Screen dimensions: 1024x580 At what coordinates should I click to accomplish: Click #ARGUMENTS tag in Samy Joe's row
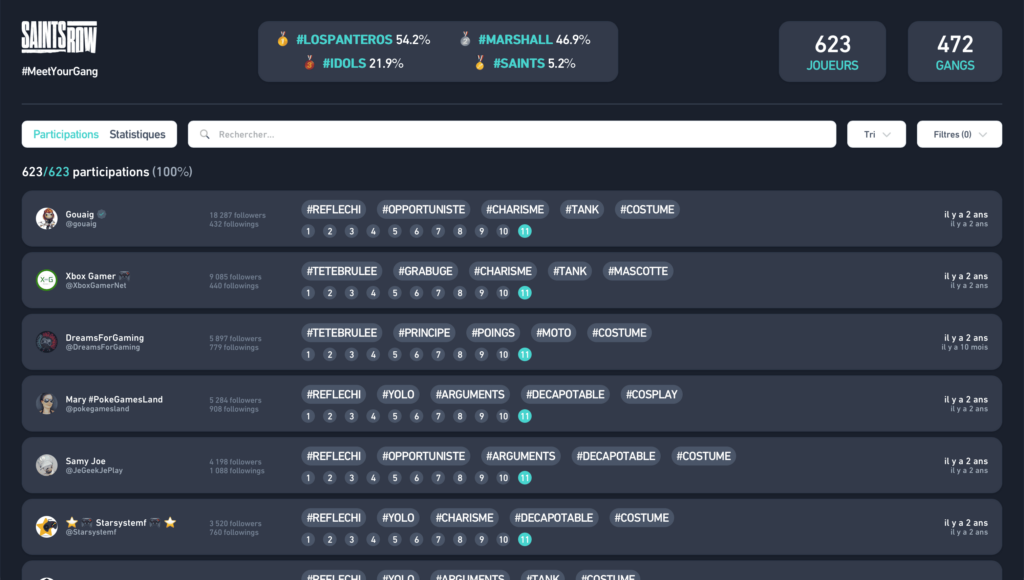pyautogui.click(x=520, y=456)
